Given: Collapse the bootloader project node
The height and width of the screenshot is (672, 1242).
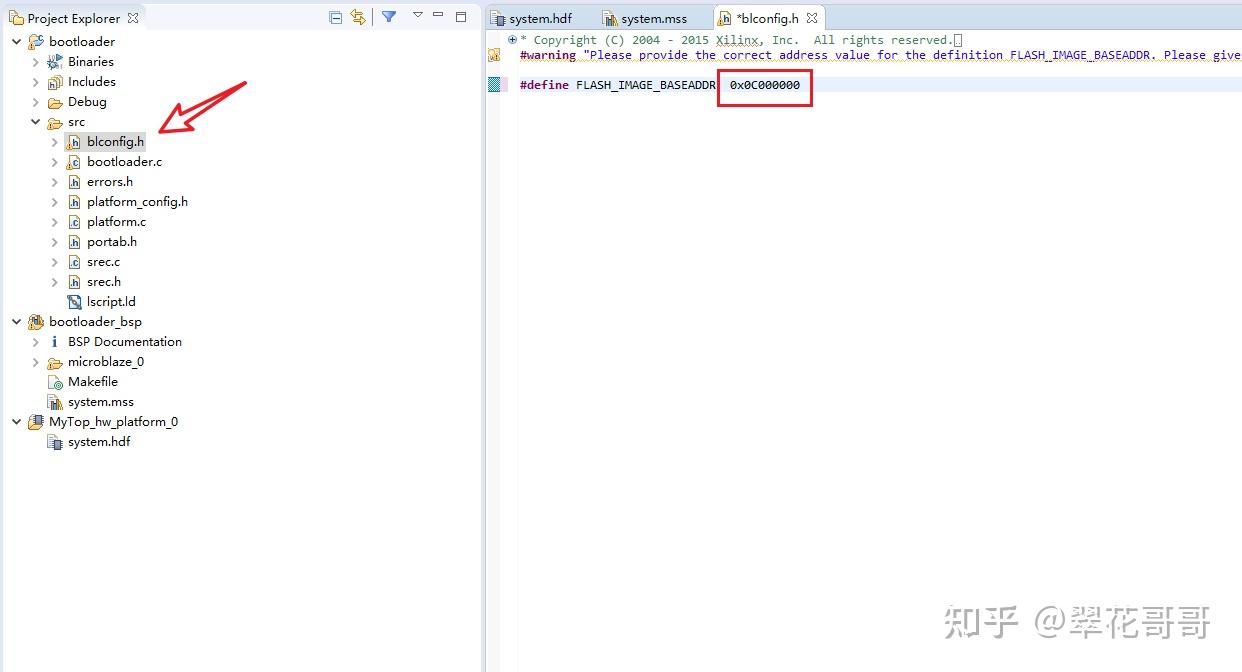Looking at the screenshot, I should tap(17, 42).
